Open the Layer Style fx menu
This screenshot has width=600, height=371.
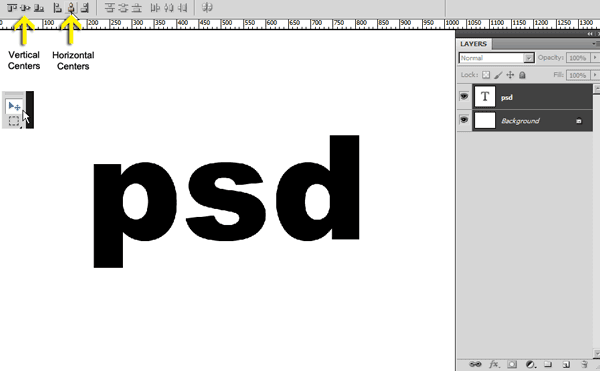(494, 364)
